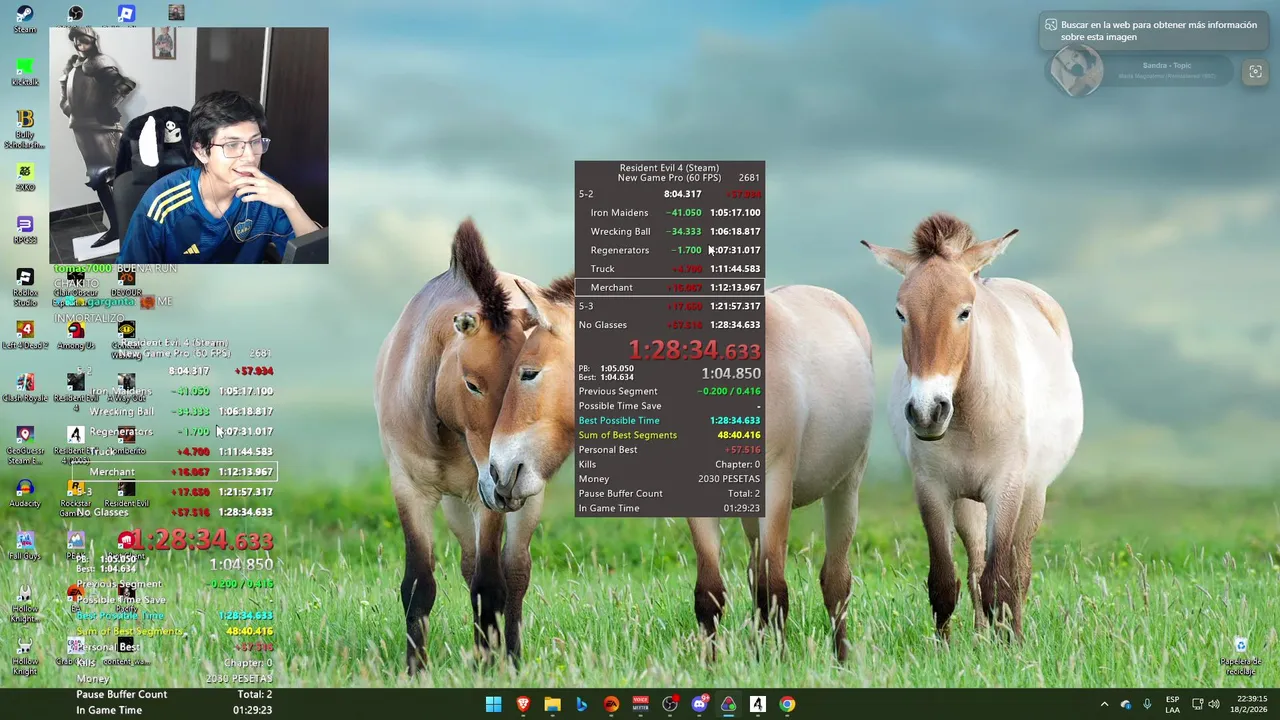Open GeoGuessr Steam desktop shortcut
The image size is (1280, 720).
25,445
